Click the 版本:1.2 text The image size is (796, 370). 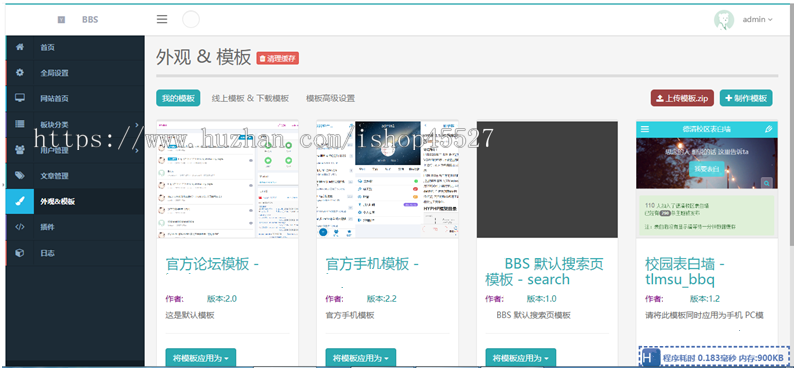click(x=705, y=298)
